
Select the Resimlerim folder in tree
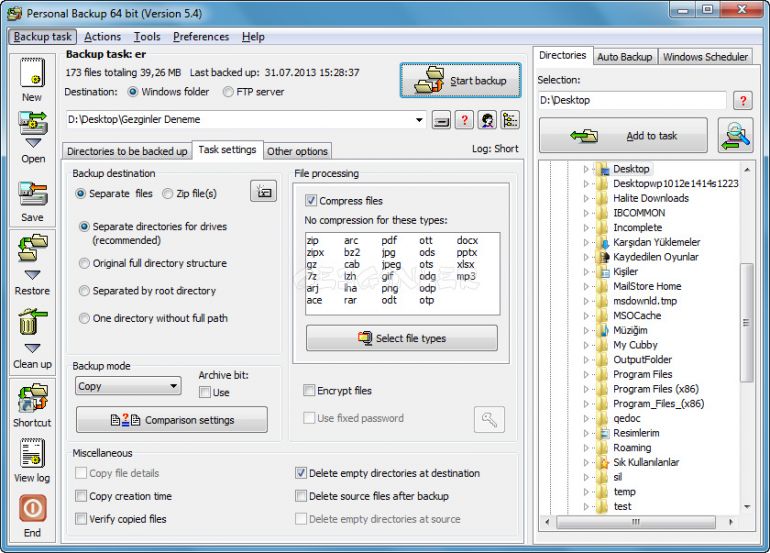(x=636, y=433)
